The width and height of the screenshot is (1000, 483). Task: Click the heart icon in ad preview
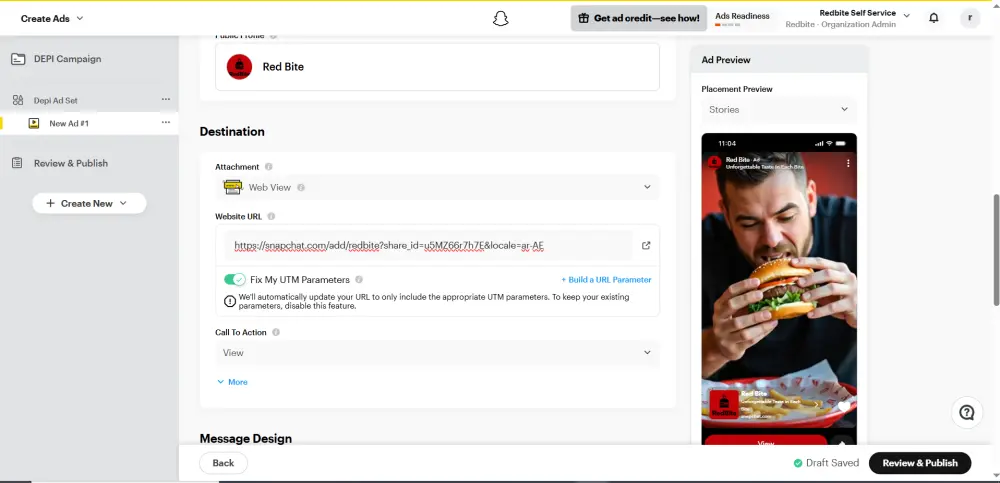tap(844, 406)
